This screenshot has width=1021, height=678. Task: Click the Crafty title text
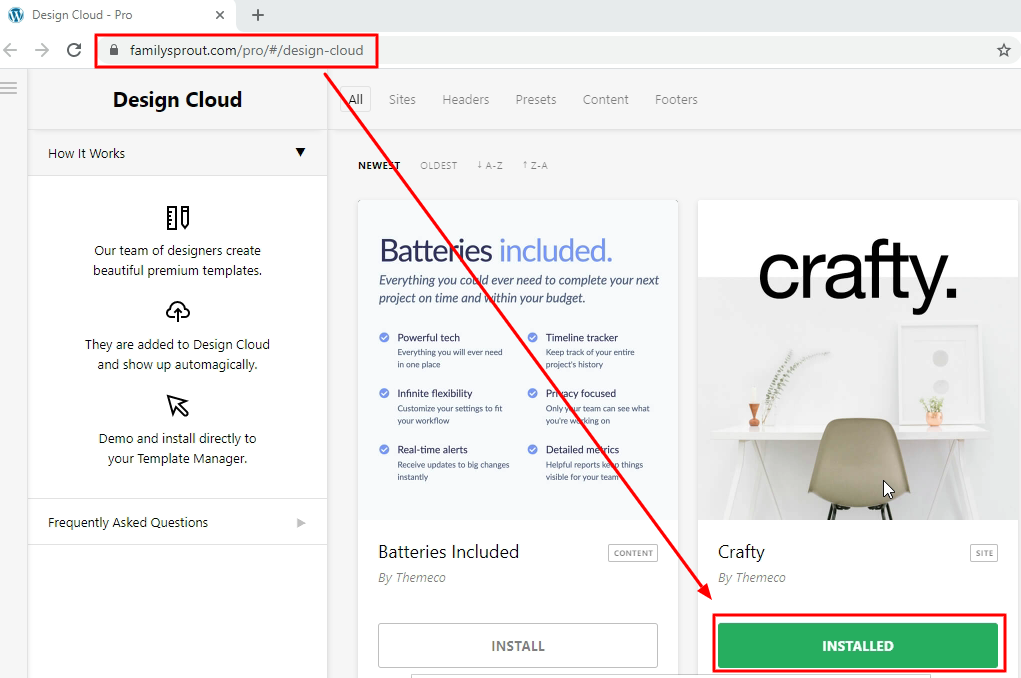click(x=741, y=552)
